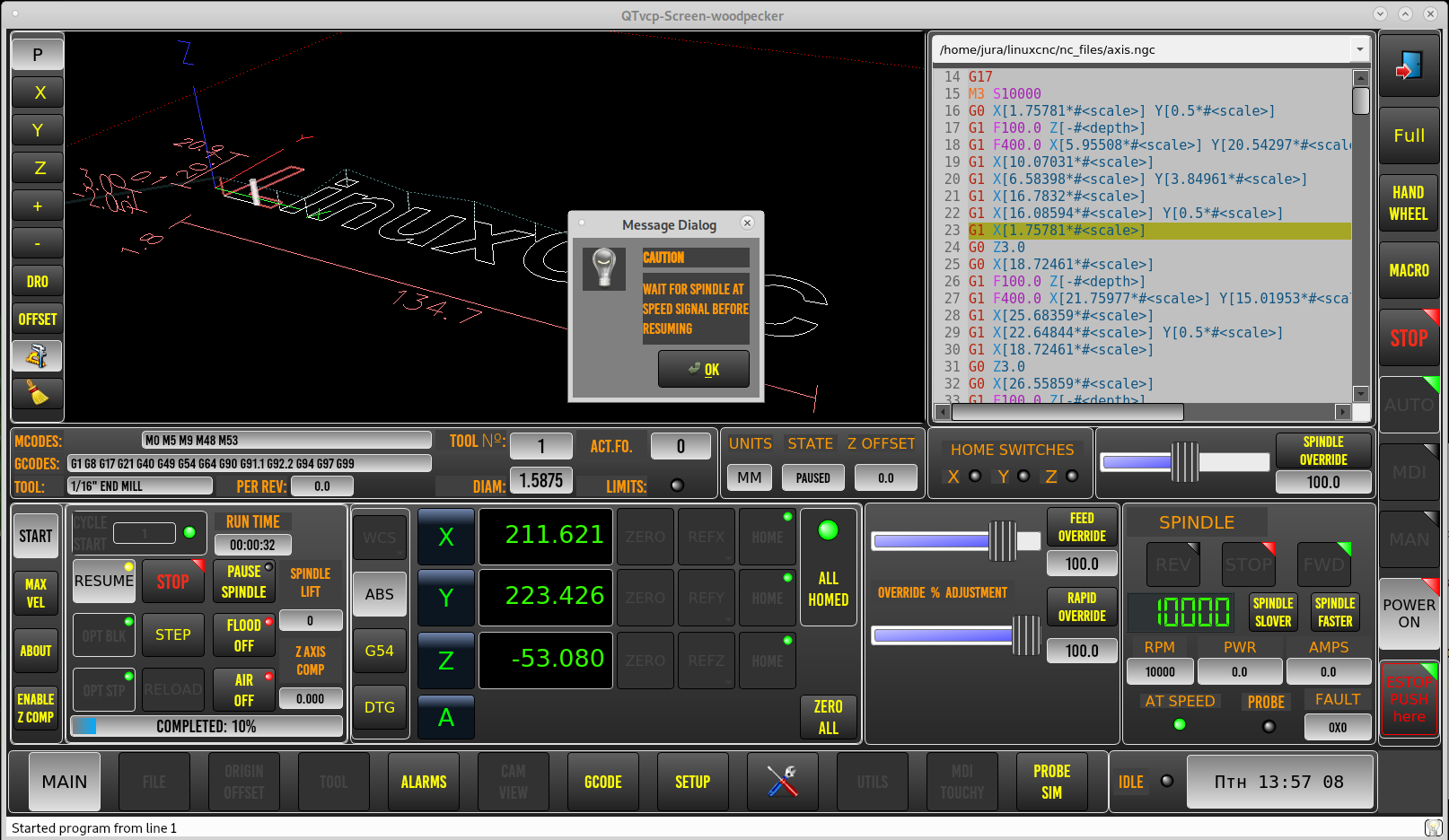Select the X axis button
Screen dimensions: 1449x840
pyautogui.click(x=446, y=537)
